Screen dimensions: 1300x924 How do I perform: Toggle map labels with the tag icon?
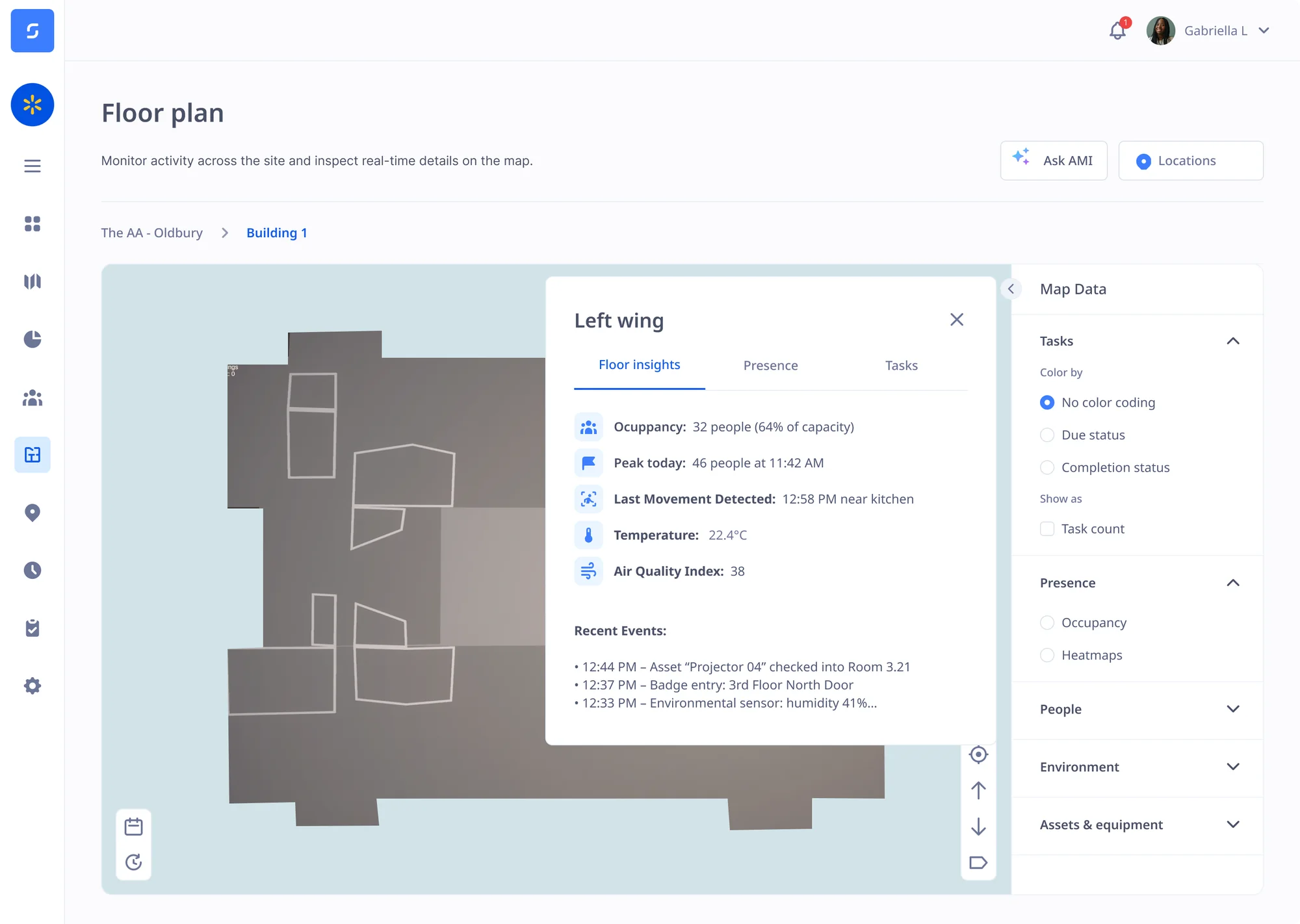[978, 863]
